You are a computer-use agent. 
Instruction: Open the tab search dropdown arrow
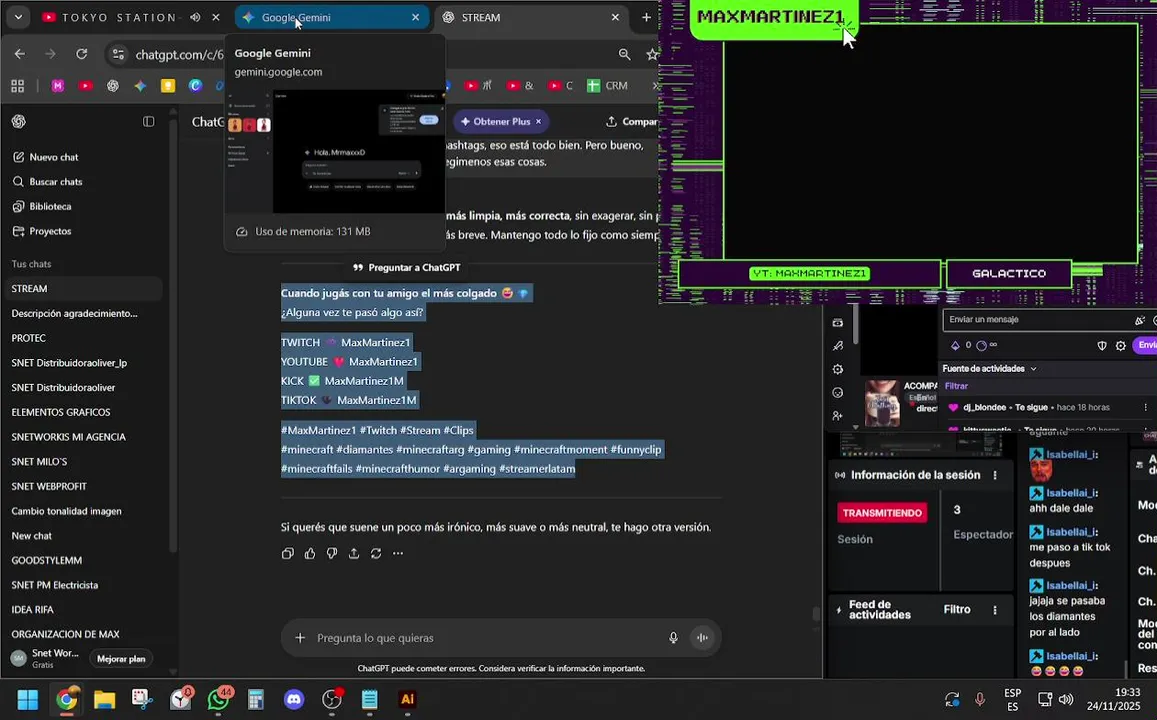pos(18,18)
